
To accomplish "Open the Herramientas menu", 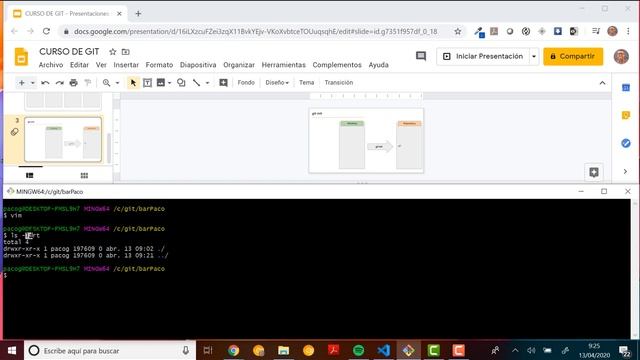I will coord(283,65).
